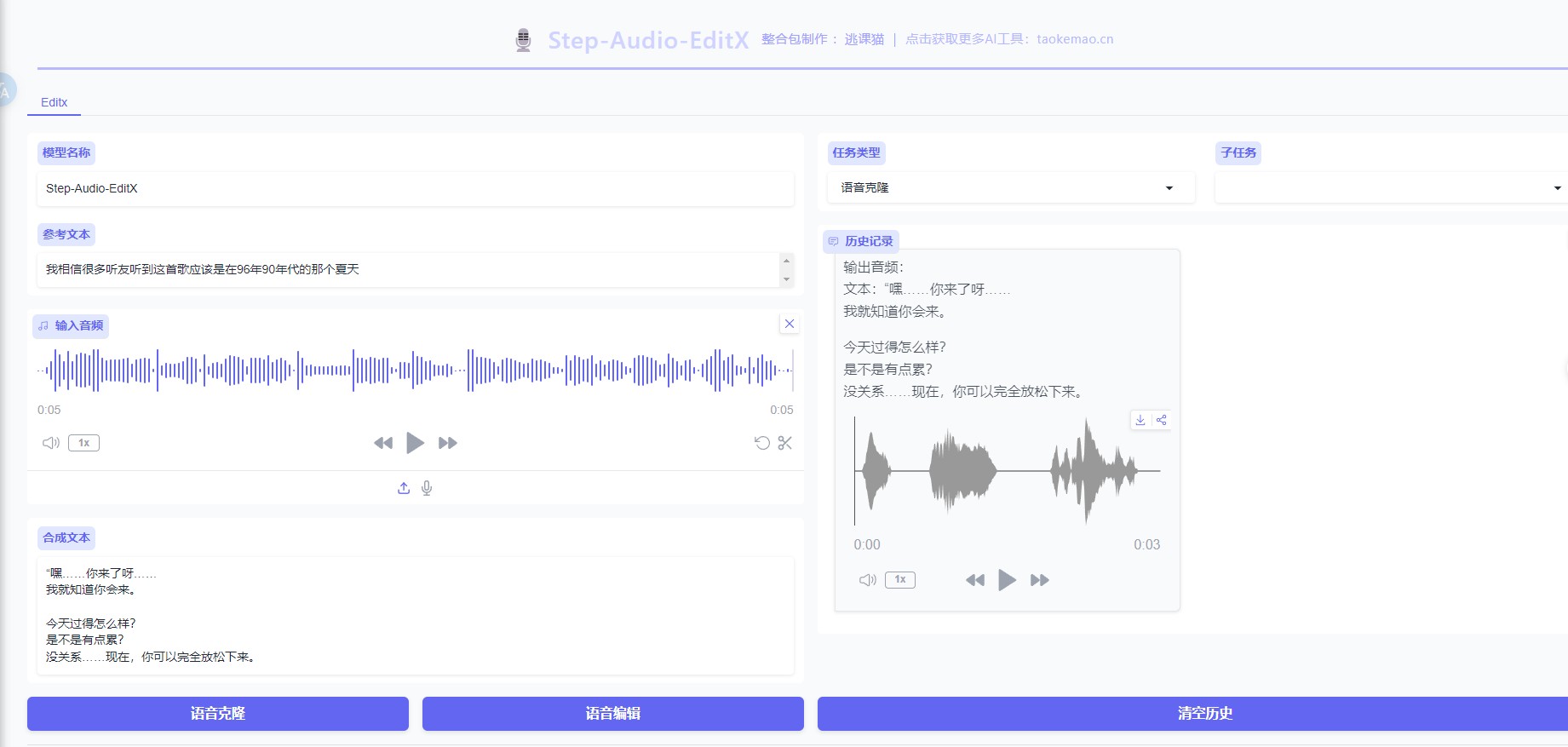The height and width of the screenshot is (747, 1568).
Task: Click the Step-Audio-EditX title
Action: pyautogui.click(x=648, y=40)
